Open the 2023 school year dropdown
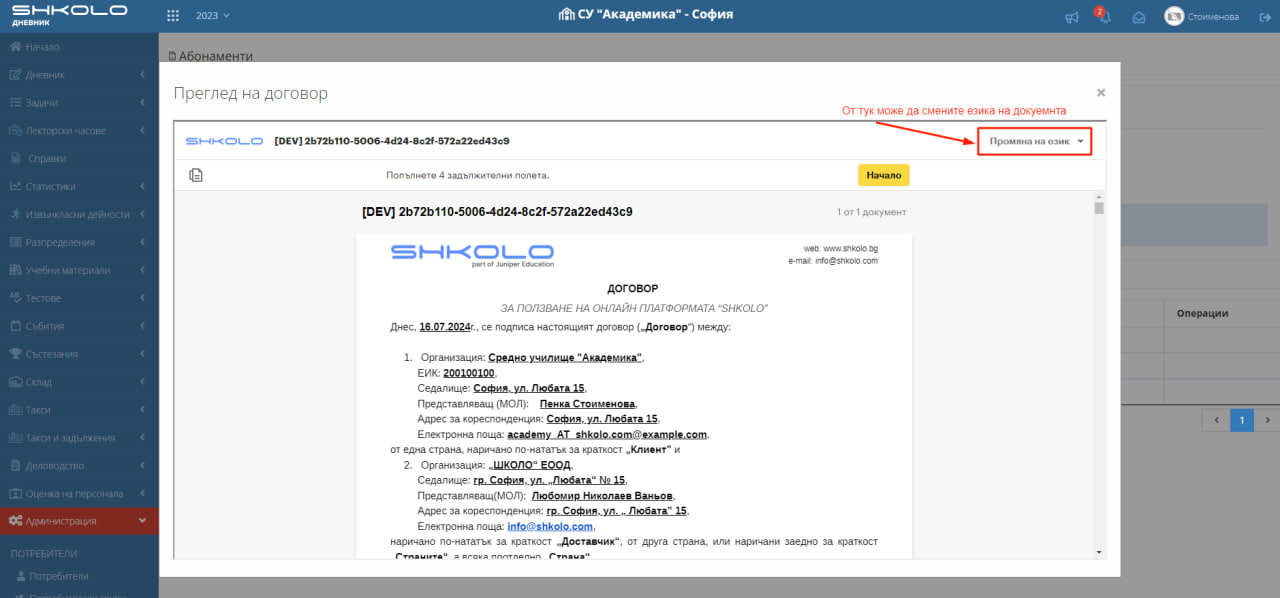The image size is (1280, 598). point(213,16)
